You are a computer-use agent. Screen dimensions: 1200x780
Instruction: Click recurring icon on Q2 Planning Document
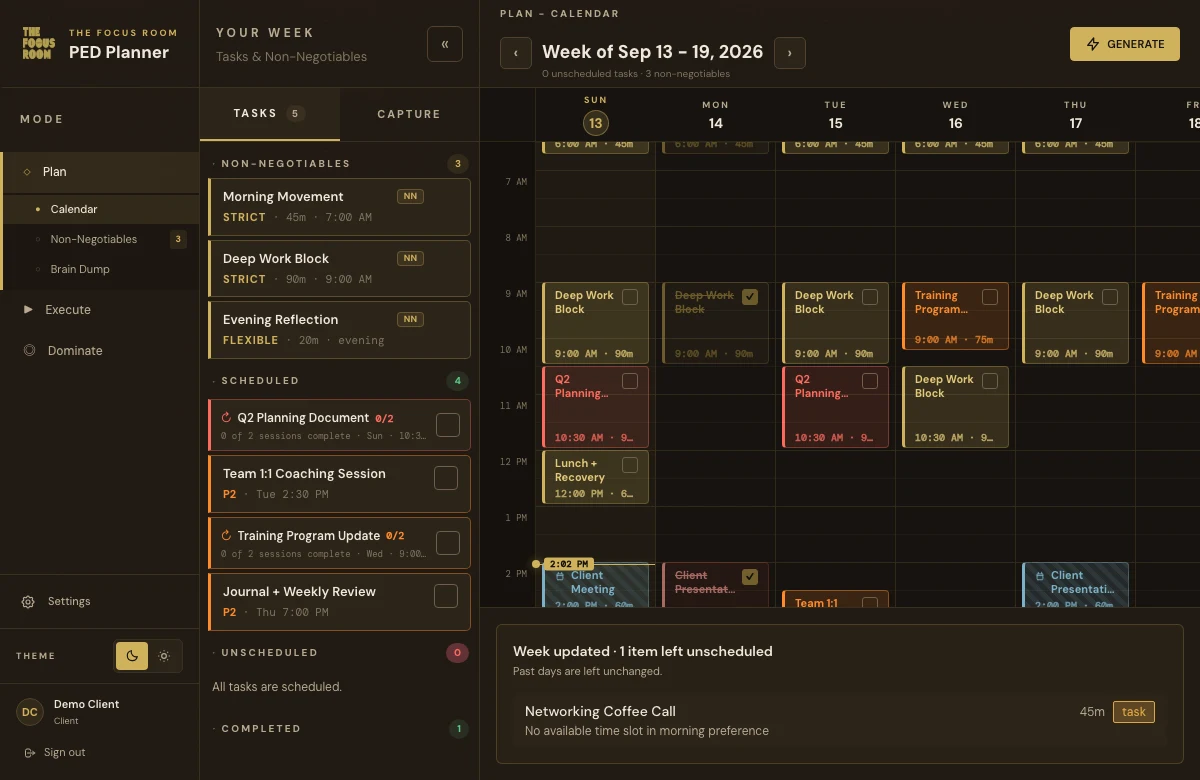click(227, 418)
